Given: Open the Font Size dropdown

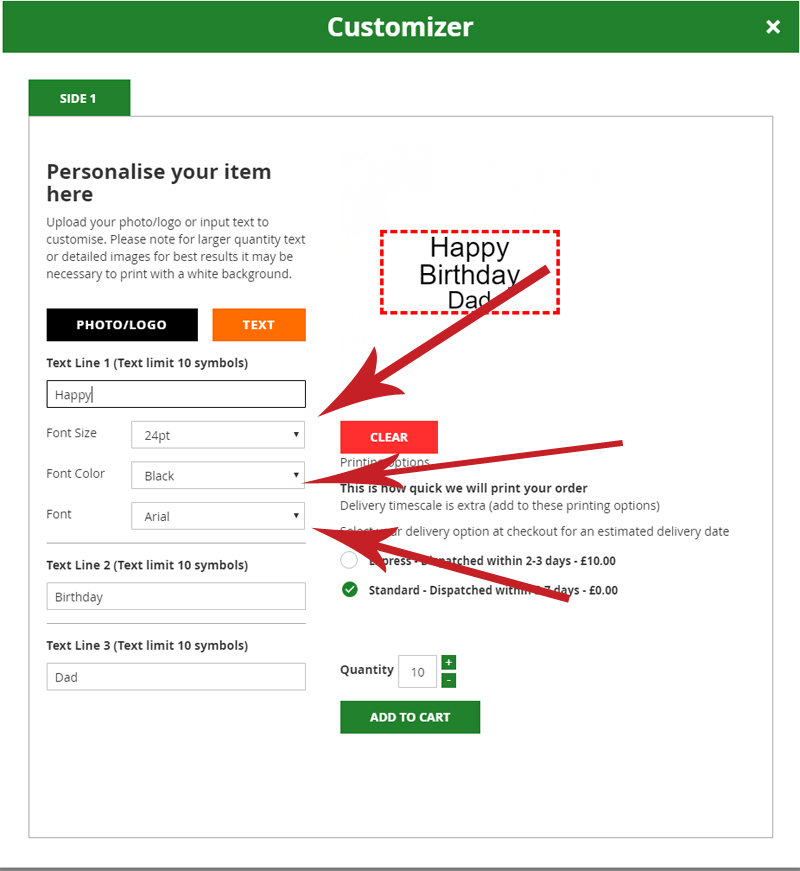Looking at the screenshot, I should coord(218,435).
